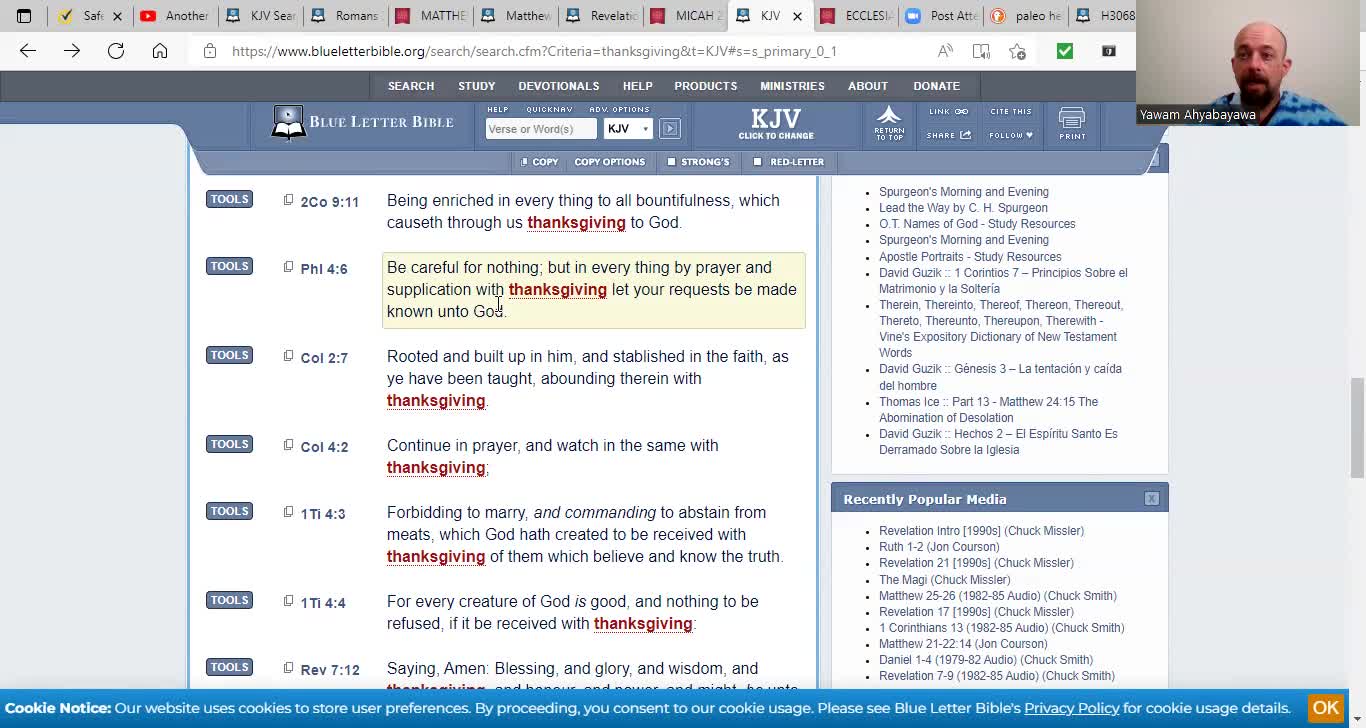
Task: Click OK on the cookie notice
Action: (1326, 708)
